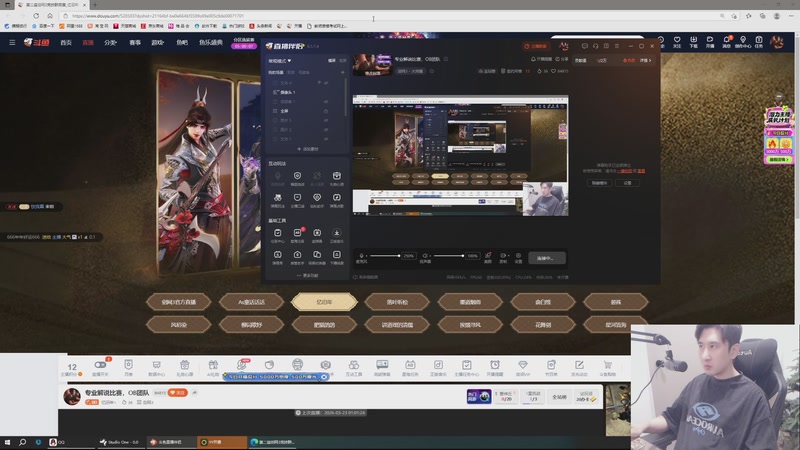Screen dimensions: 800x450
Task: Click the checklist task icon in bottom toolbar
Action: tap(466, 365)
